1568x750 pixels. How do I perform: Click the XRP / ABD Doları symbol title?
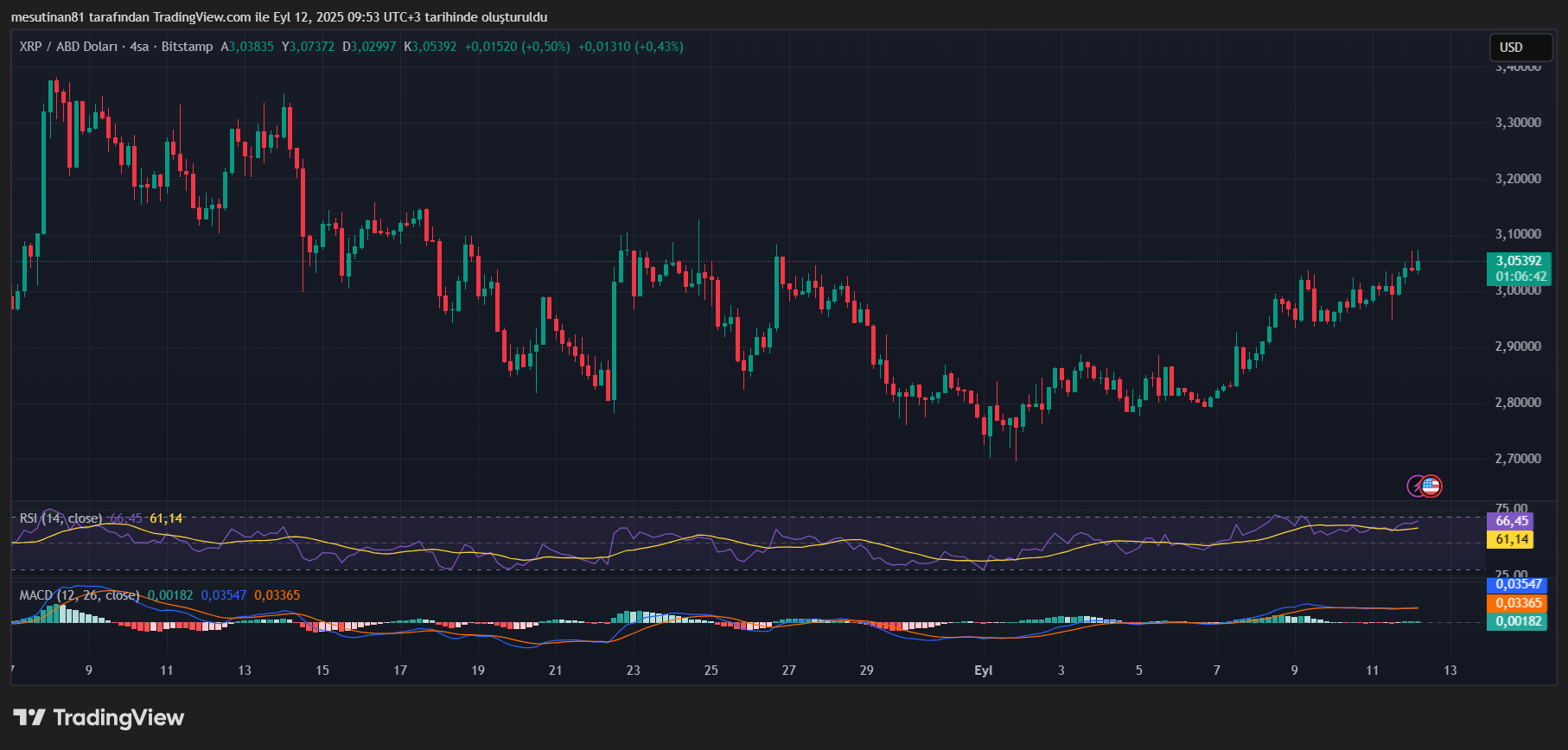coord(68,47)
